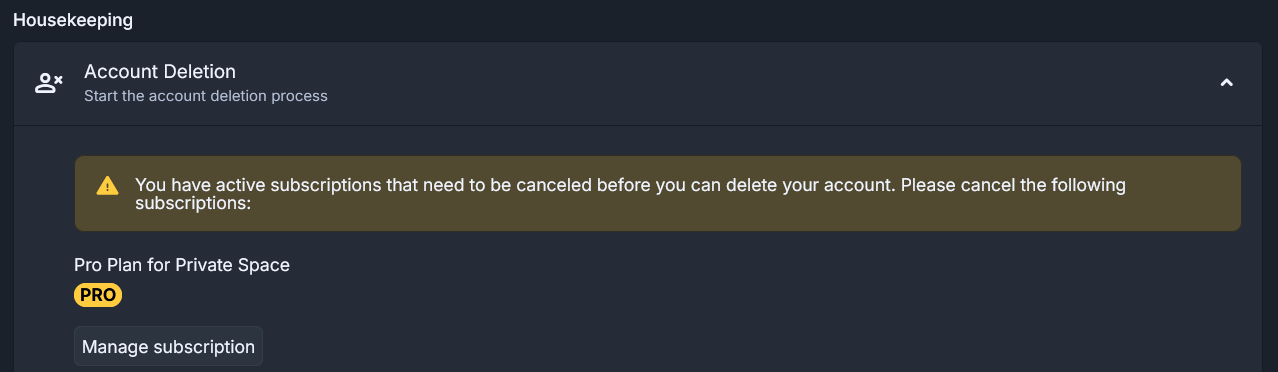Click the Account Deletion title text

tap(160, 72)
